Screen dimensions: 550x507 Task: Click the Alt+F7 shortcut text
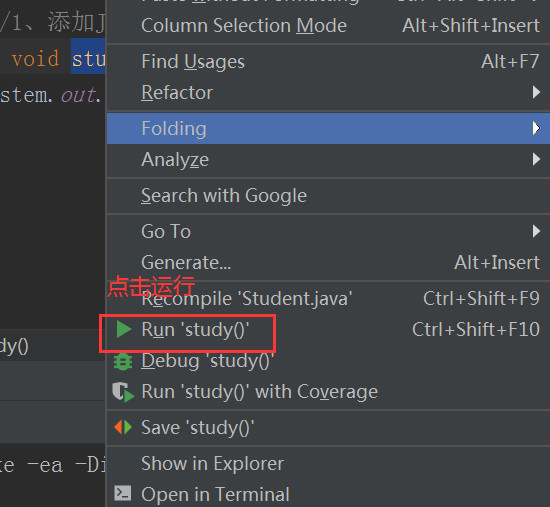510,62
